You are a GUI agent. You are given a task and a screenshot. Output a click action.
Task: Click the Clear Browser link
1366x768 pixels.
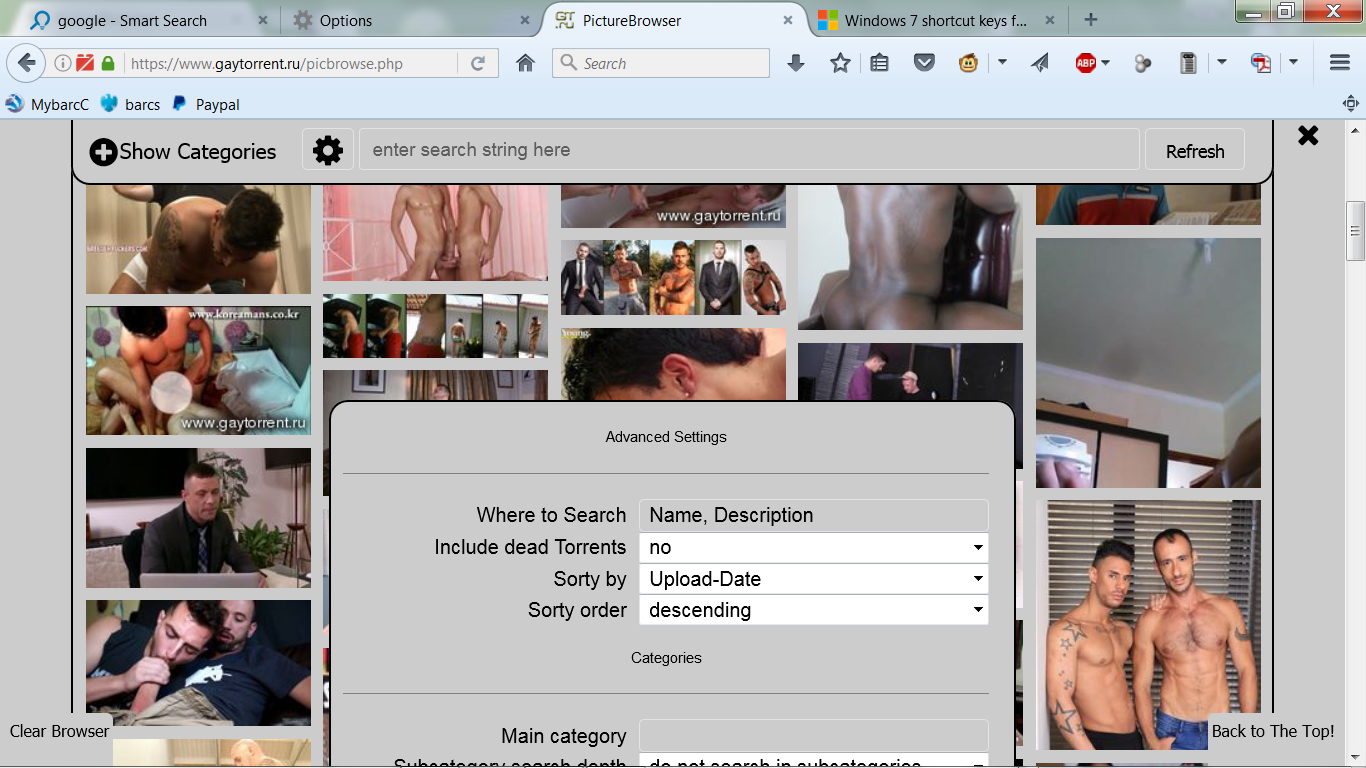pos(59,731)
